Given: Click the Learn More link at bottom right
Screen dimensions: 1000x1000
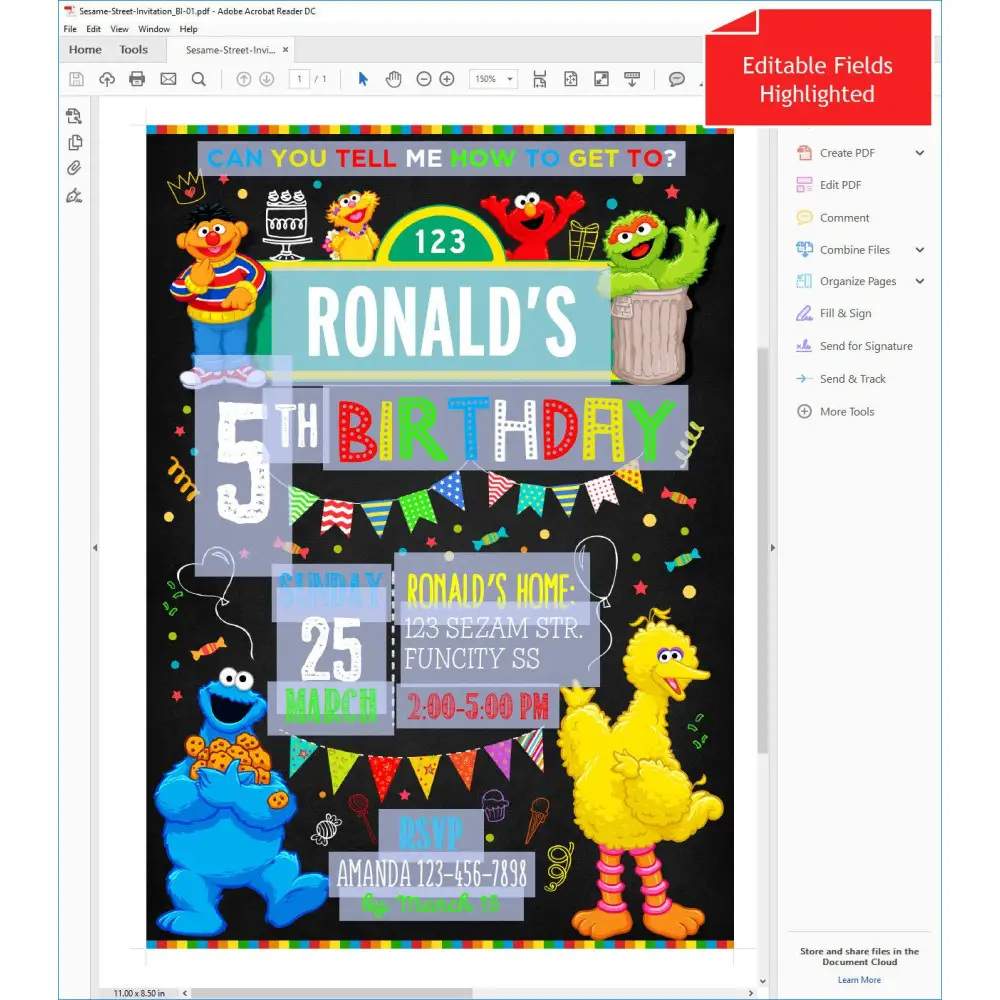Looking at the screenshot, I should (858, 979).
